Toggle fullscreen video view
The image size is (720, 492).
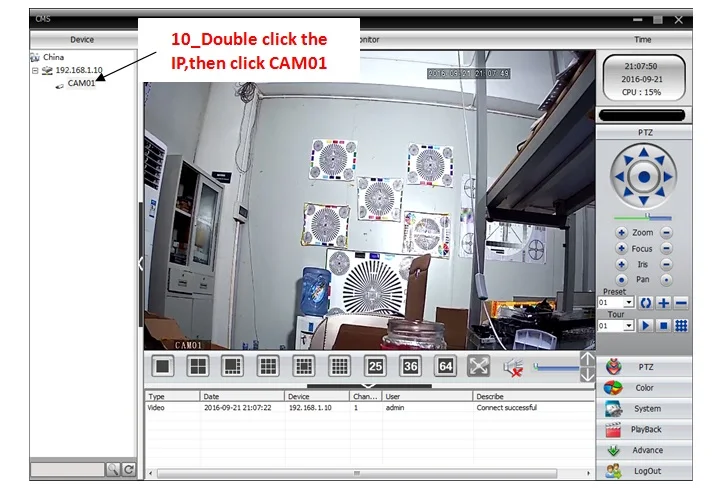point(478,366)
